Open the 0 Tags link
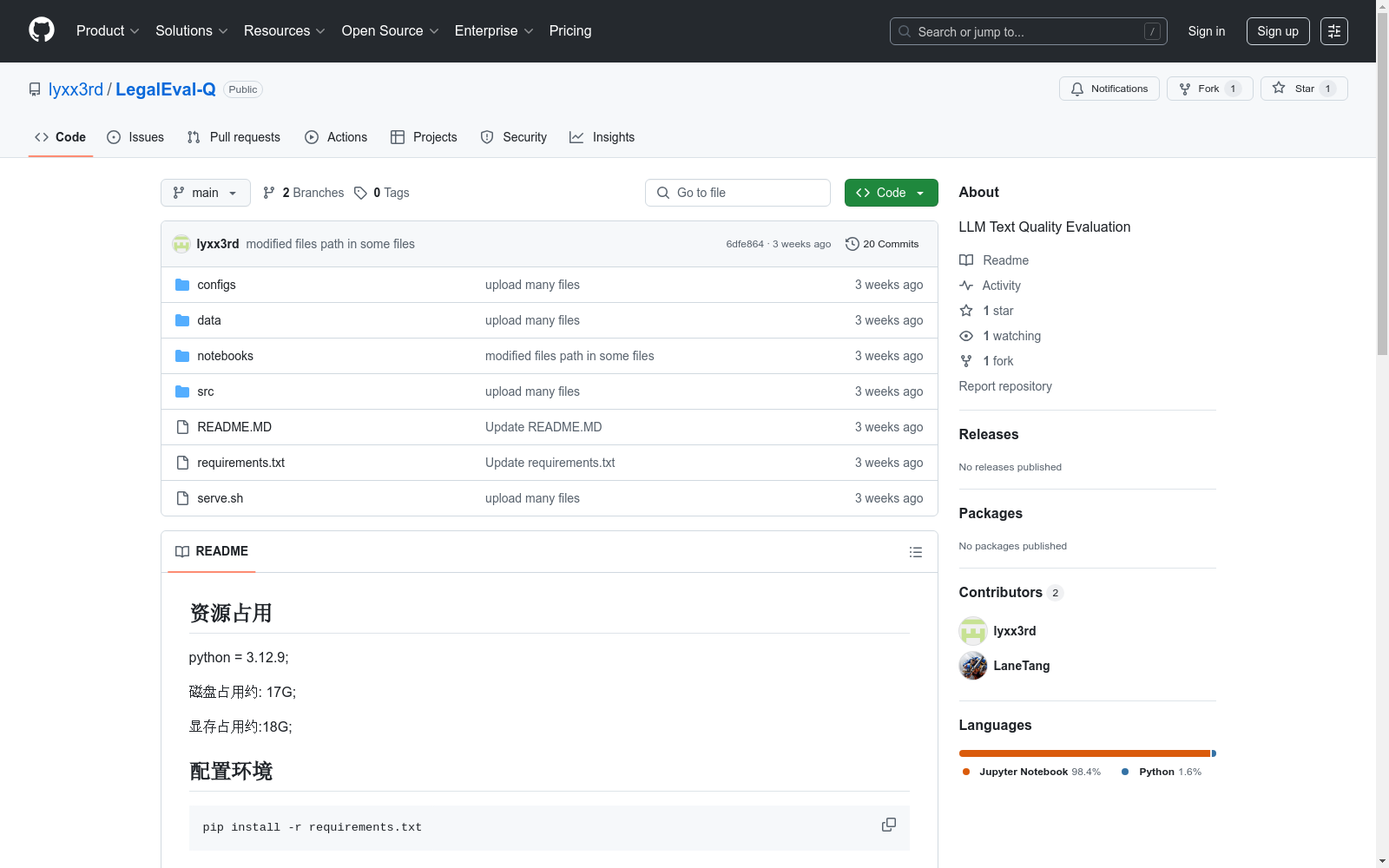Screen dimensions: 1389x868 pyautogui.click(x=382, y=193)
